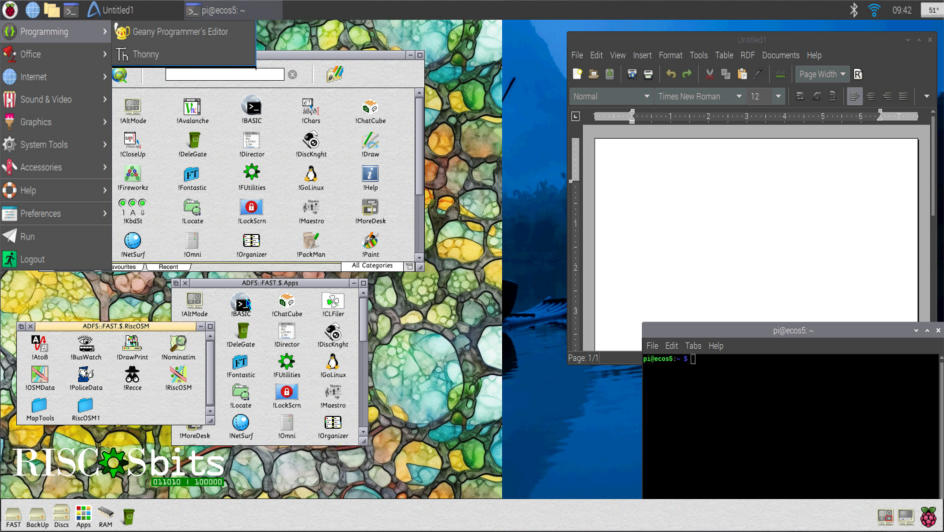Click the new document icon in AbiWord toolbar
The height and width of the screenshot is (532, 944).
[577, 74]
